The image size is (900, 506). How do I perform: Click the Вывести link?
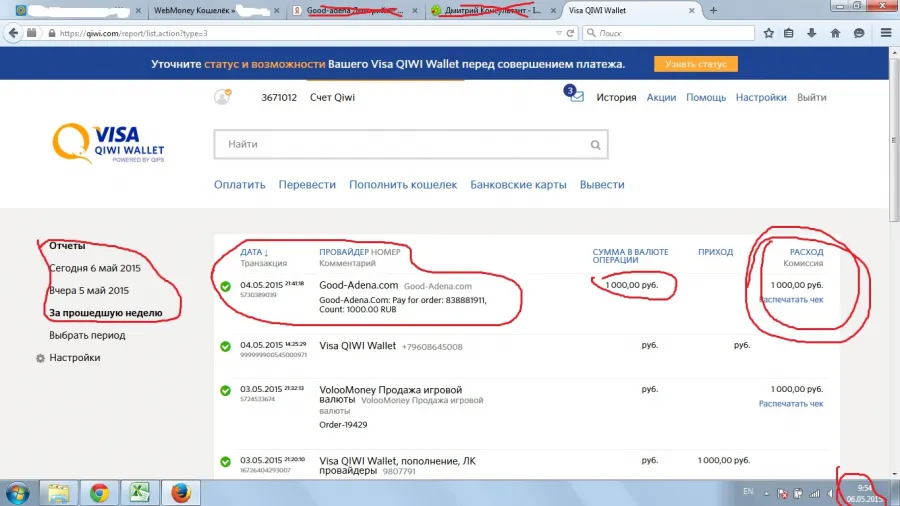(x=602, y=185)
